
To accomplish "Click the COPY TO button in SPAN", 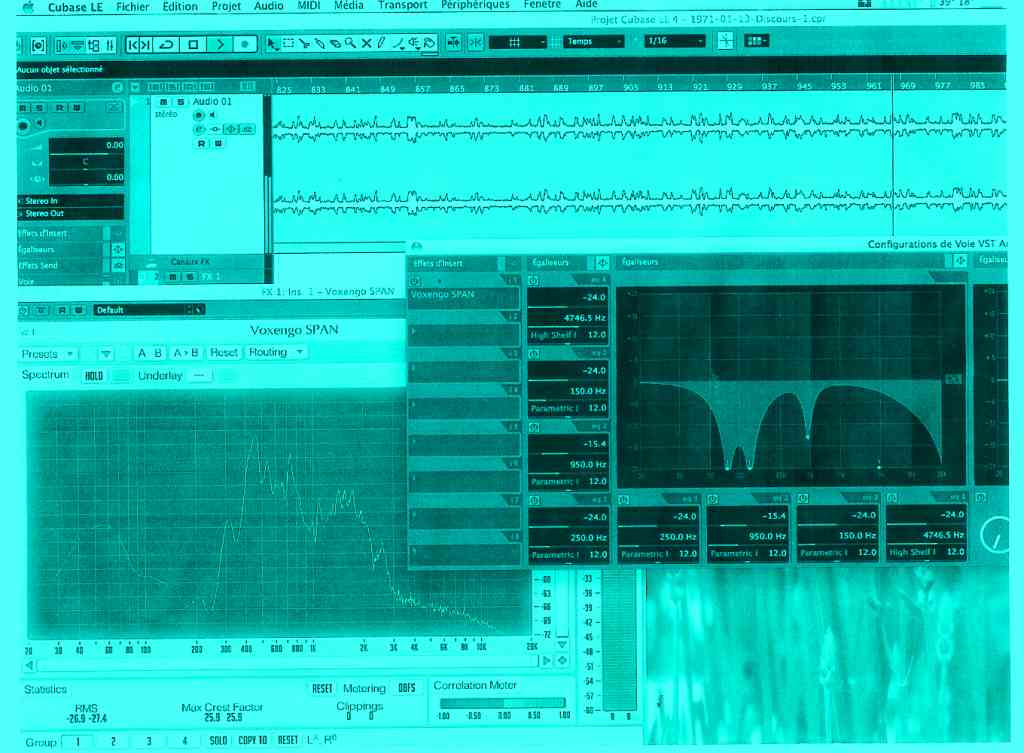I will click(x=253, y=740).
